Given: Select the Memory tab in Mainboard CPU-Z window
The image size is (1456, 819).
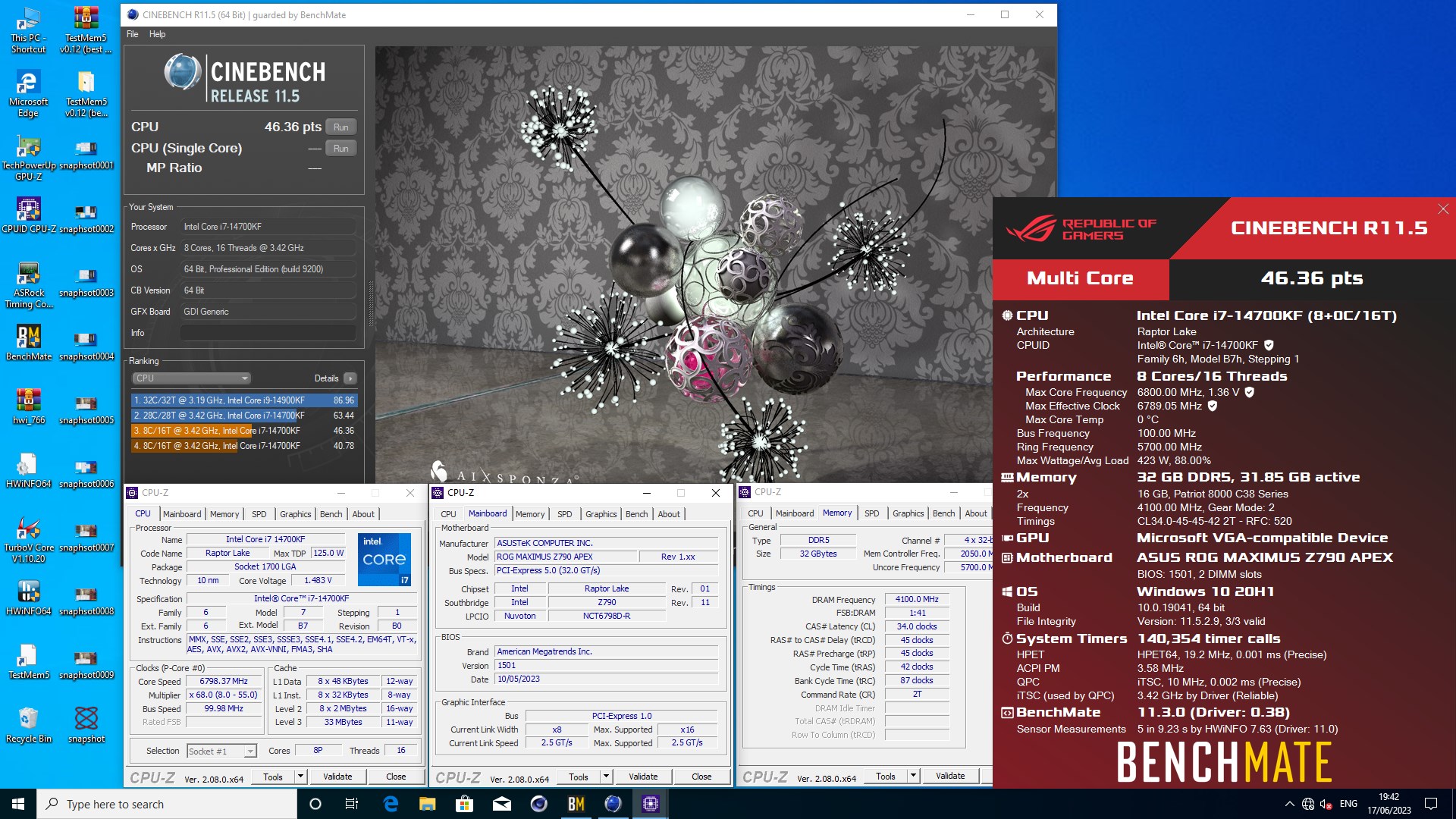Looking at the screenshot, I should point(530,514).
